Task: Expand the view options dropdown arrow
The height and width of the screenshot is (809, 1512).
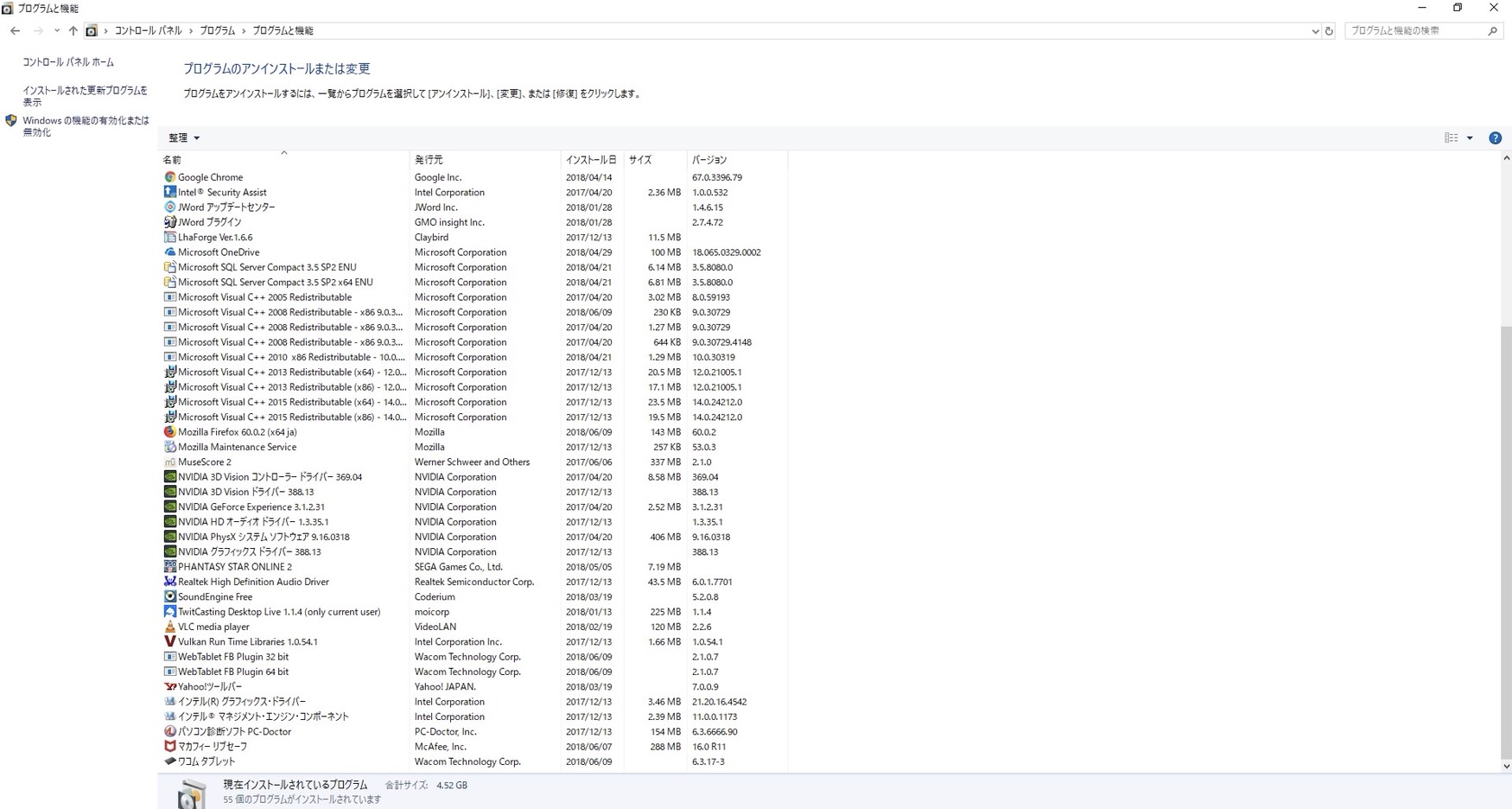Action: click(x=1470, y=138)
